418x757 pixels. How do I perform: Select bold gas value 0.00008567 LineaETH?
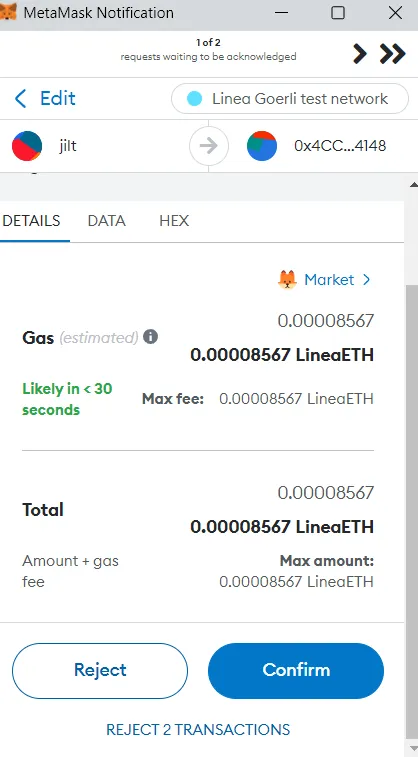click(x=282, y=355)
